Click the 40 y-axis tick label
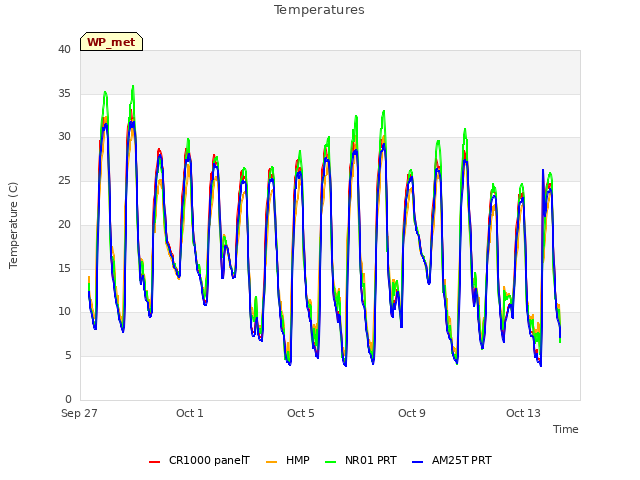Screen dimensions: 640x480 (x=64, y=49)
